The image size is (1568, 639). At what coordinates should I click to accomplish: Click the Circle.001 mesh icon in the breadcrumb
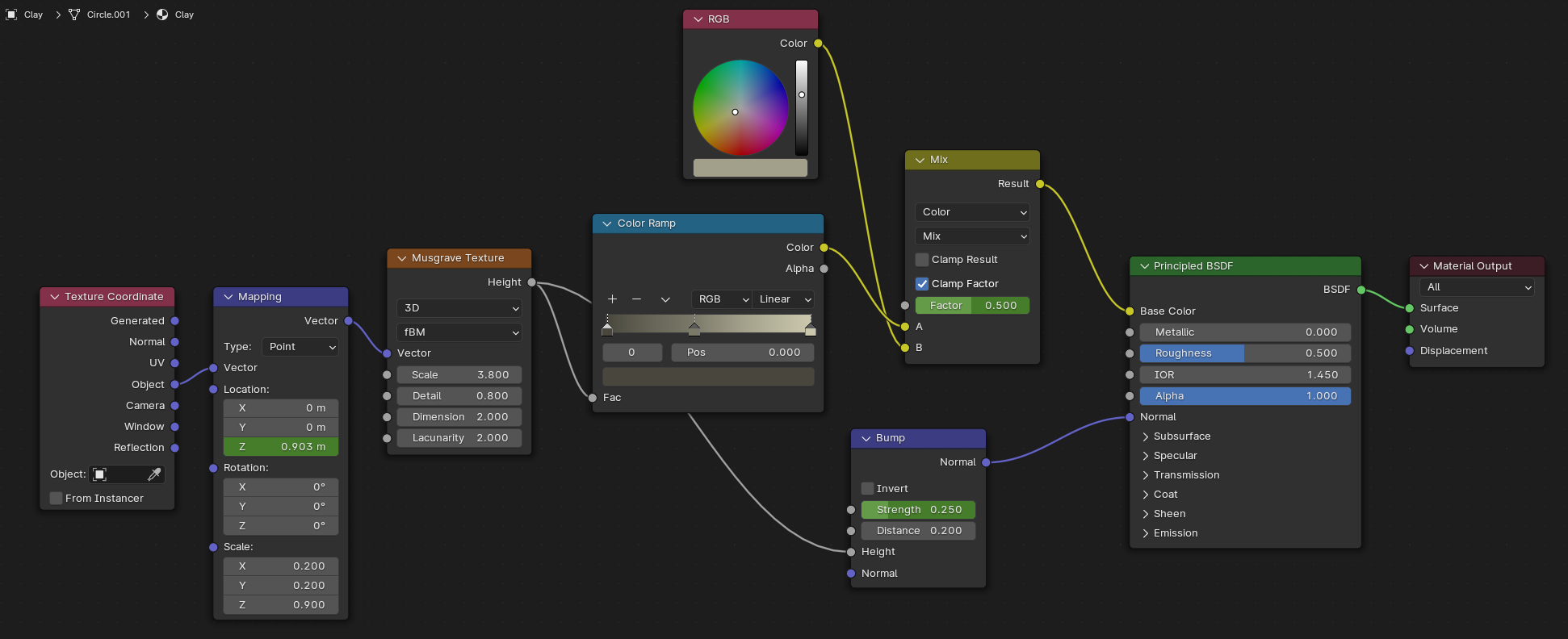[x=74, y=15]
